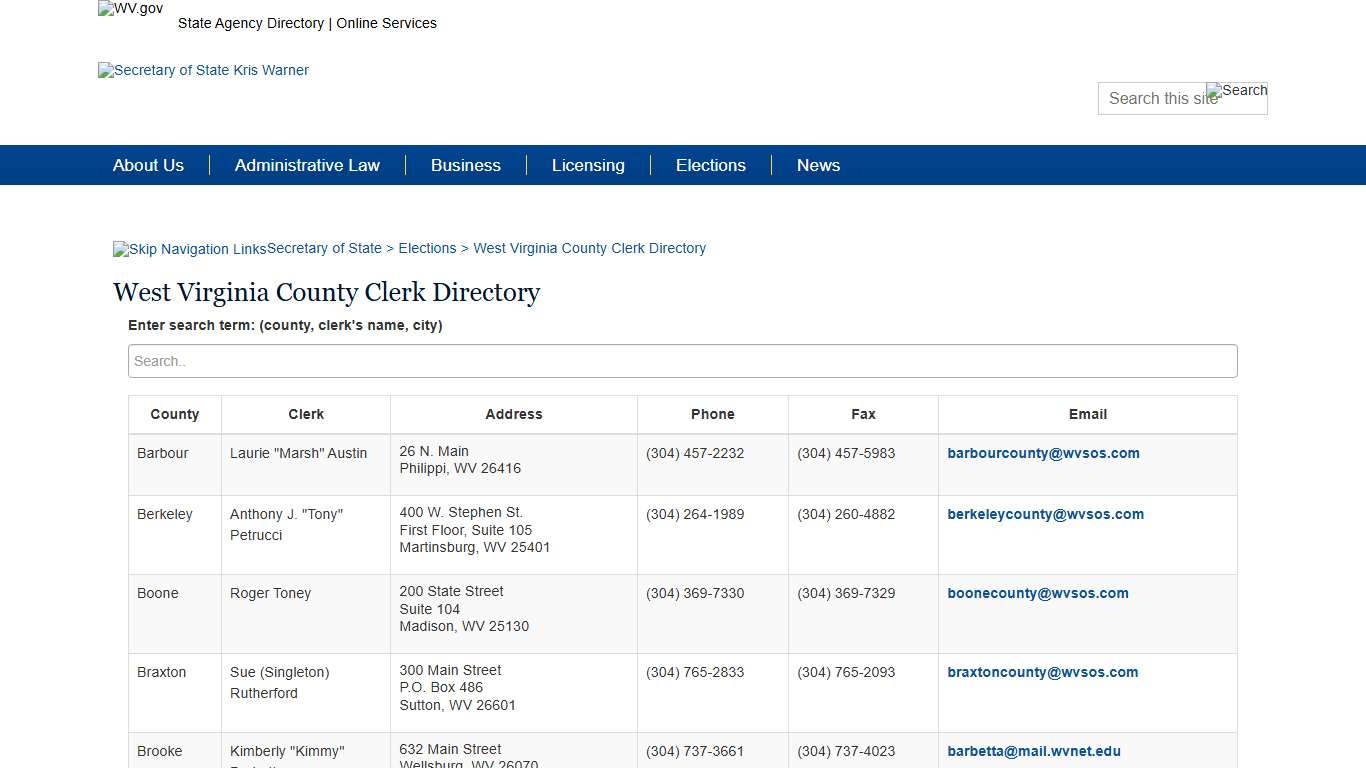Image resolution: width=1366 pixels, height=768 pixels.
Task: Email barbourcounty@wvsos.com
Action: 1043,453
